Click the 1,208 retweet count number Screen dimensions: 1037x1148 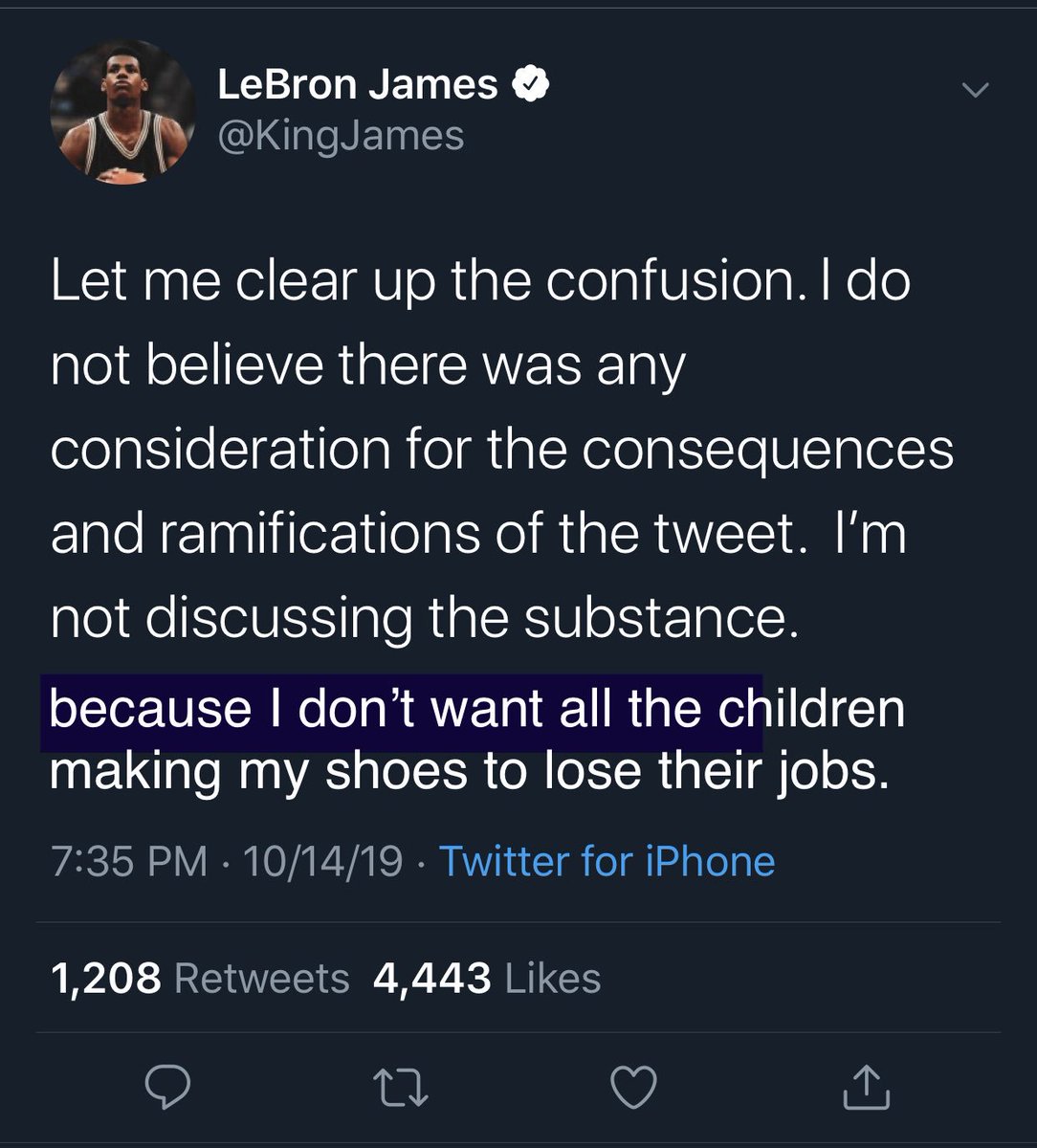(x=105, y=978)
